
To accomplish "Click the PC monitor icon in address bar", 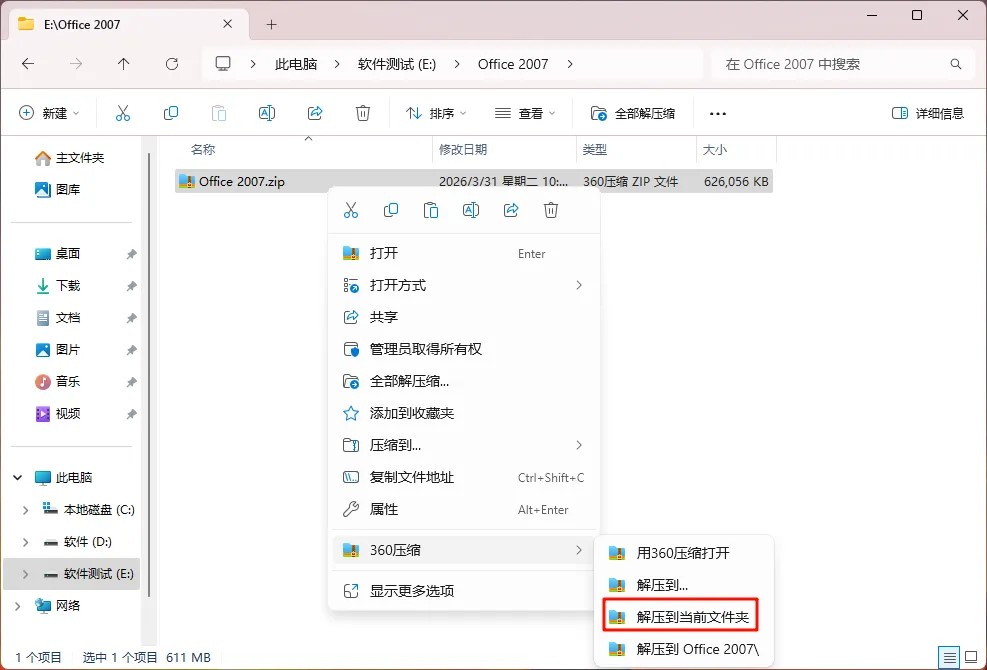I will [x=223, y=64].
